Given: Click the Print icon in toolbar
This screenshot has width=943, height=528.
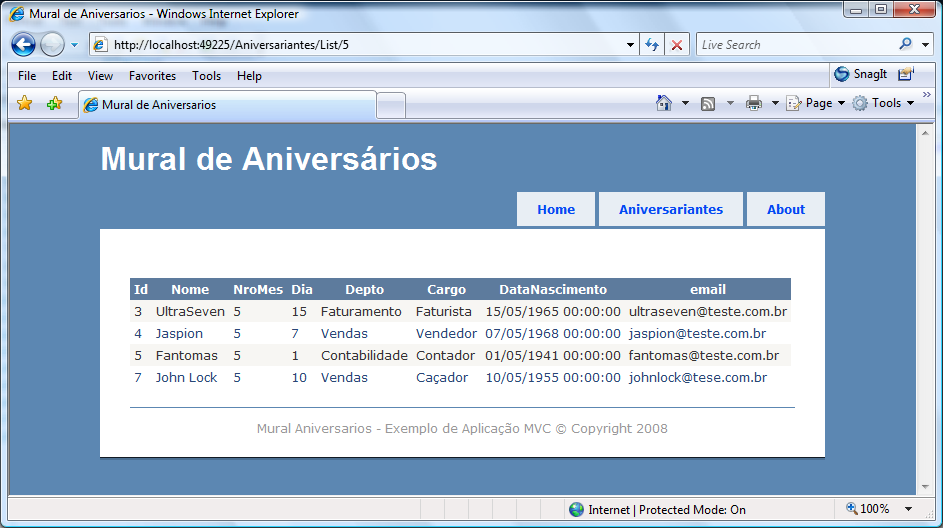Looking at the screenshot, I should pos(754,103).
